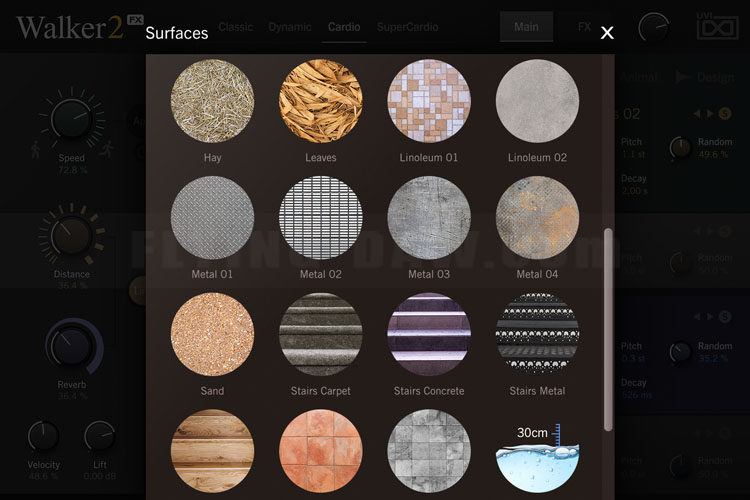Pick the gray stone tile surface thumbnail

(429, 451)
